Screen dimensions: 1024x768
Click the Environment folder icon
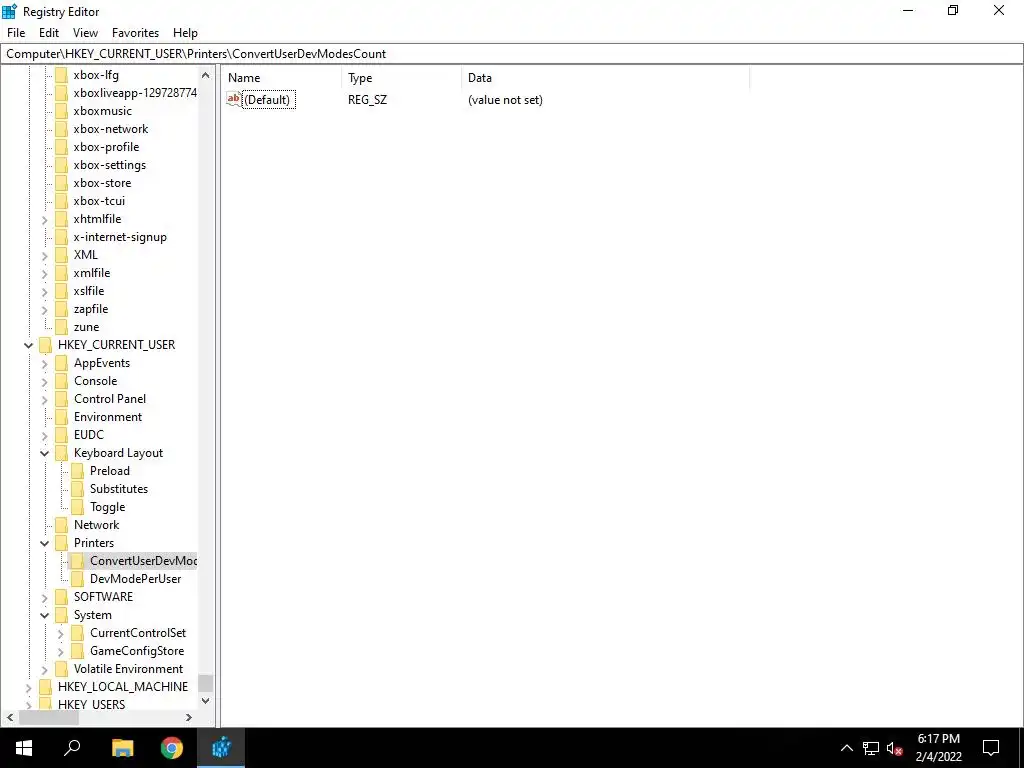click(61, 417)
